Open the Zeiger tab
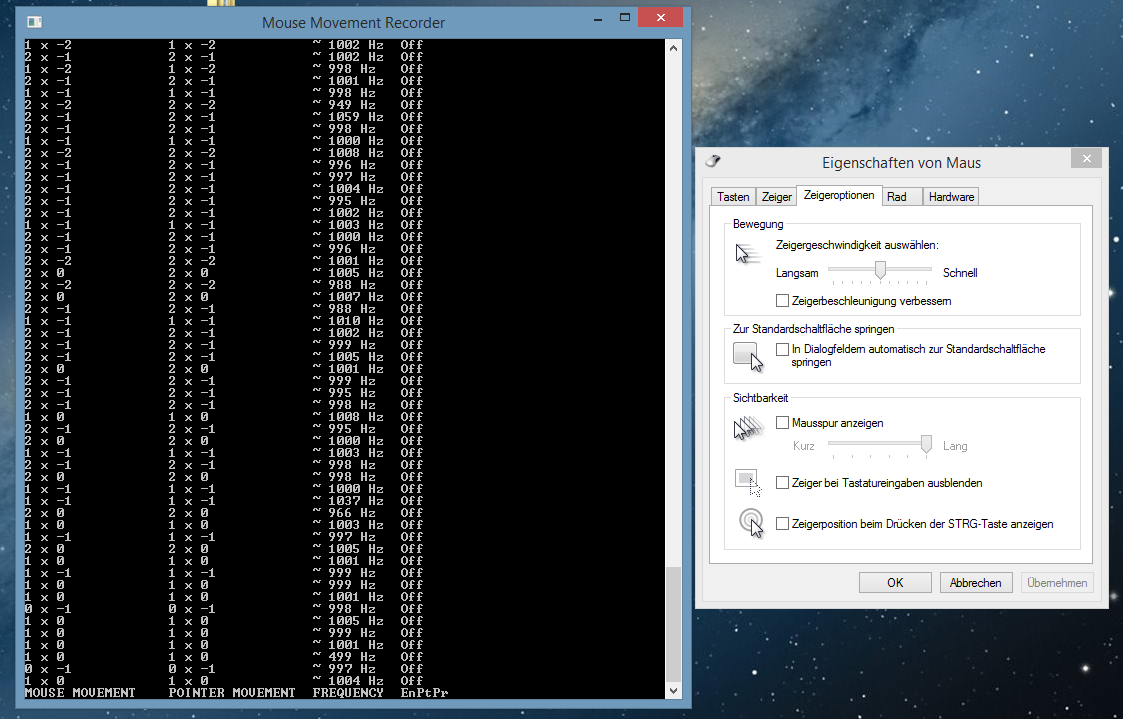The width and height of the screenshot is (1123, 719). (x=776, y=197)
